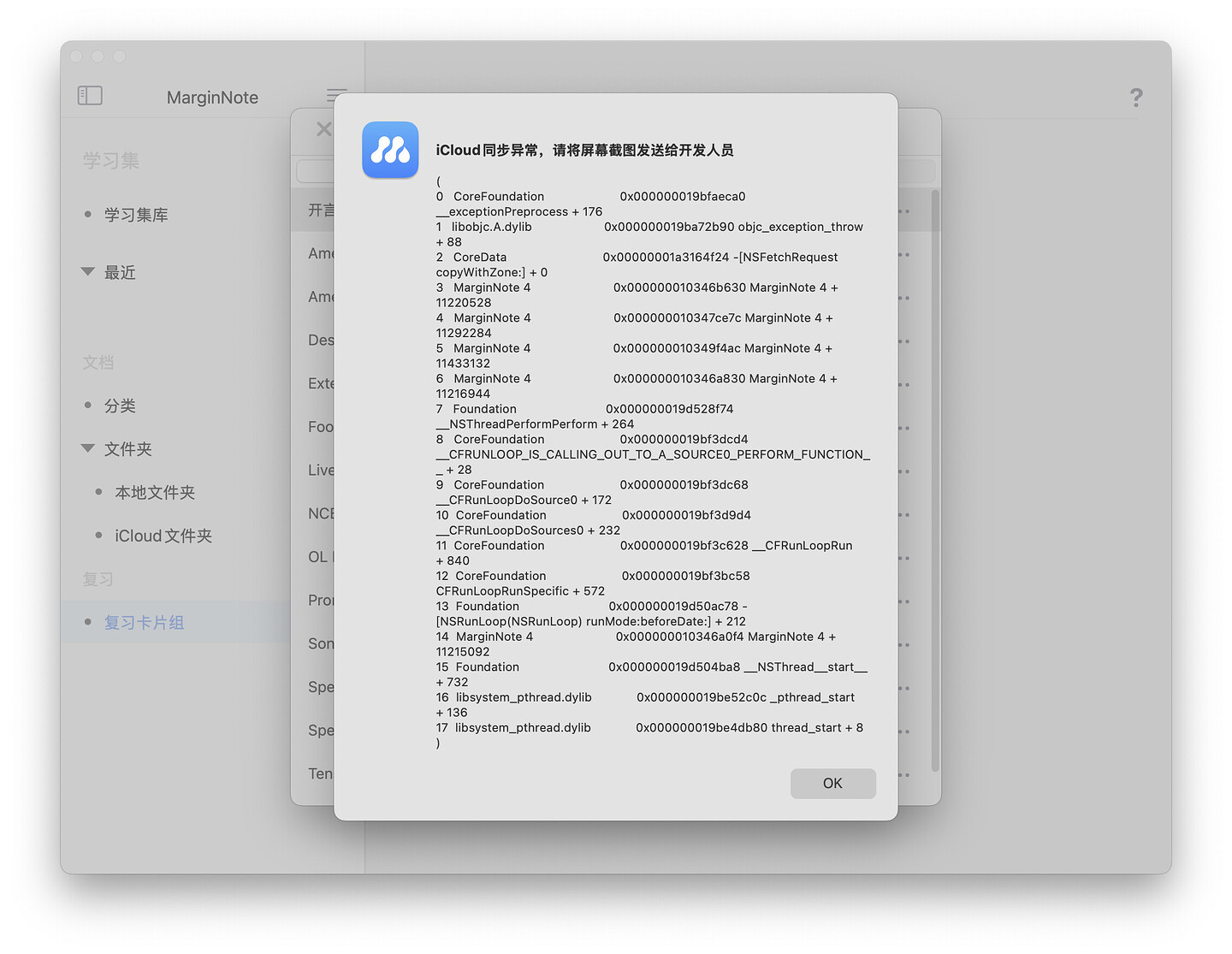Click the 复习 section header
Viewport: 1232px width, 954px height.
98,579
